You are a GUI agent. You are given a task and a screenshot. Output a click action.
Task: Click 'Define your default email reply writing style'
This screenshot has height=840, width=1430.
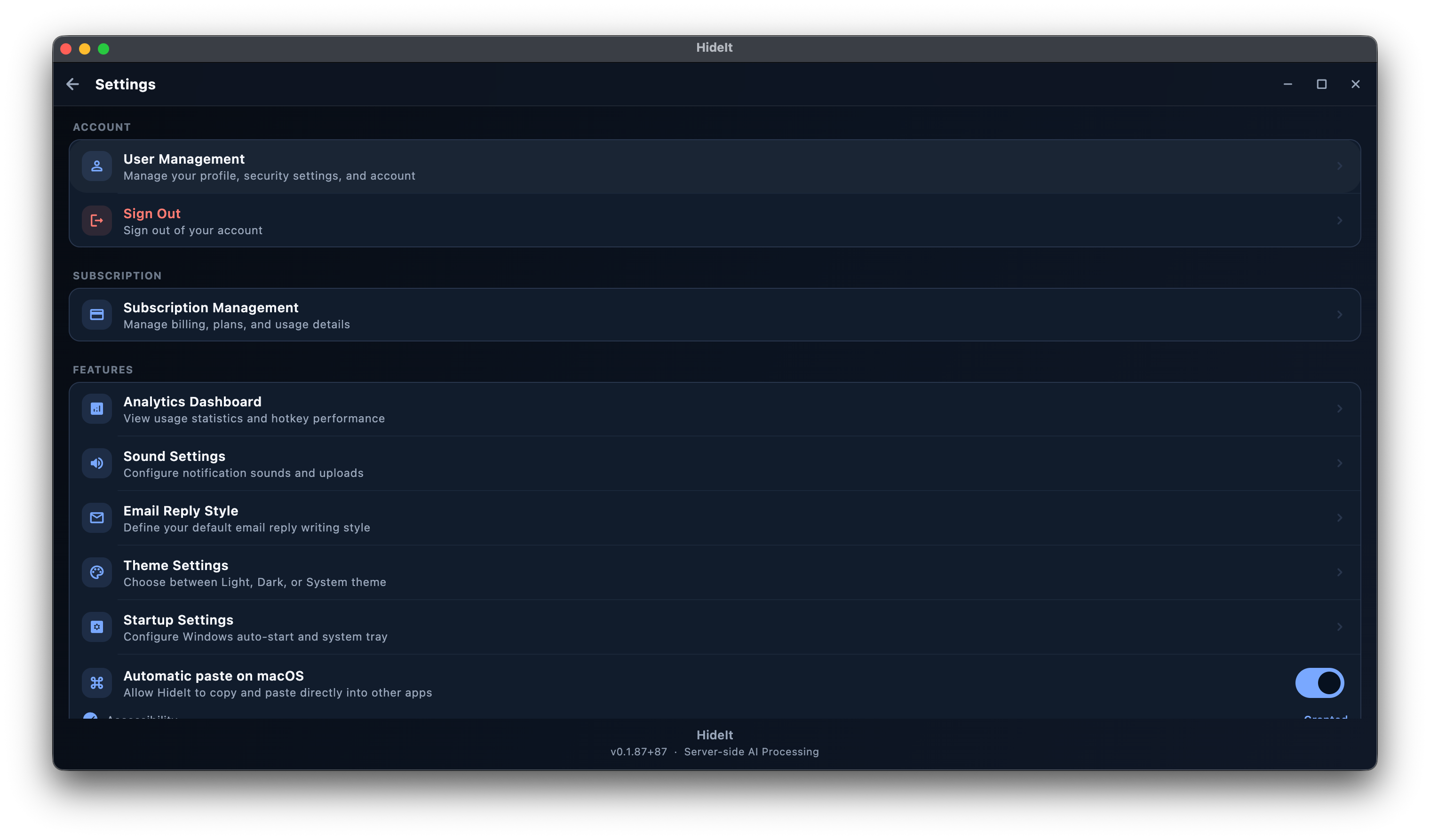(x=247, y=528)
